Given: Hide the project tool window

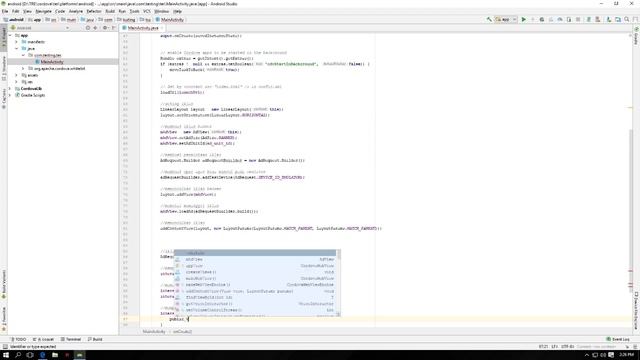Looking at the screenshot, I should pyautogui.click(x=113, y=28).
